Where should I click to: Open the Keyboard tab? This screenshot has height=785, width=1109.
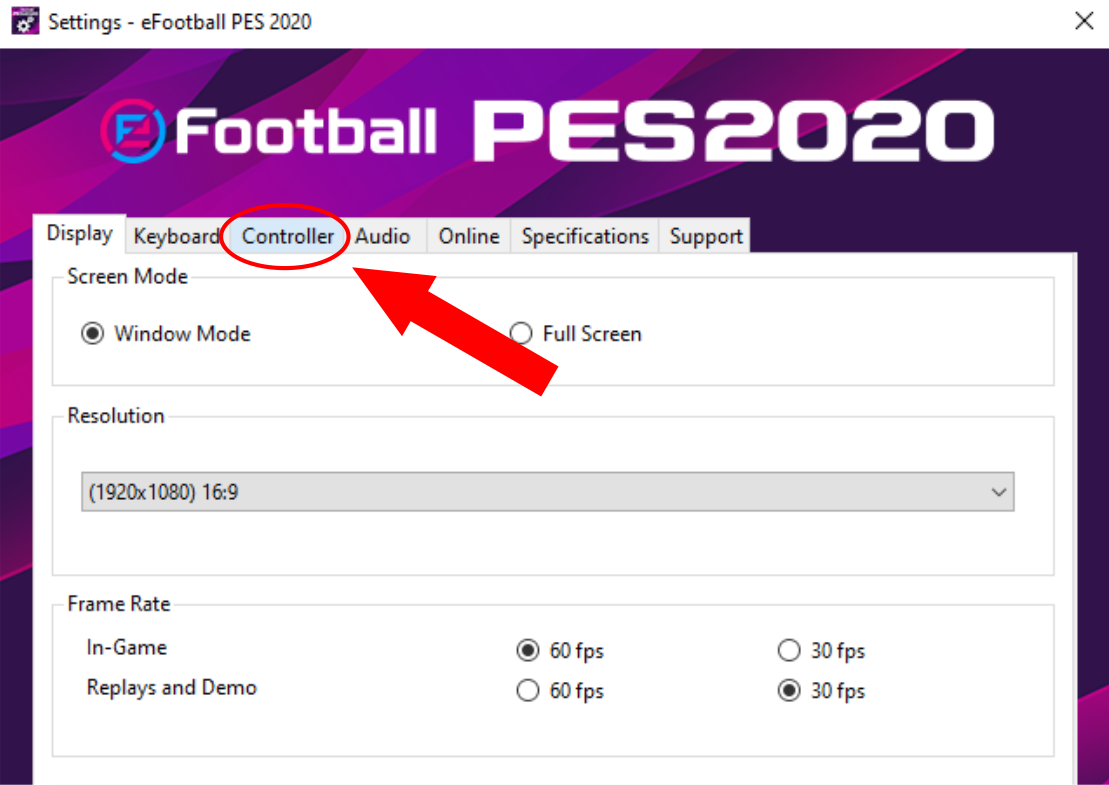click(x=176, y=236)
